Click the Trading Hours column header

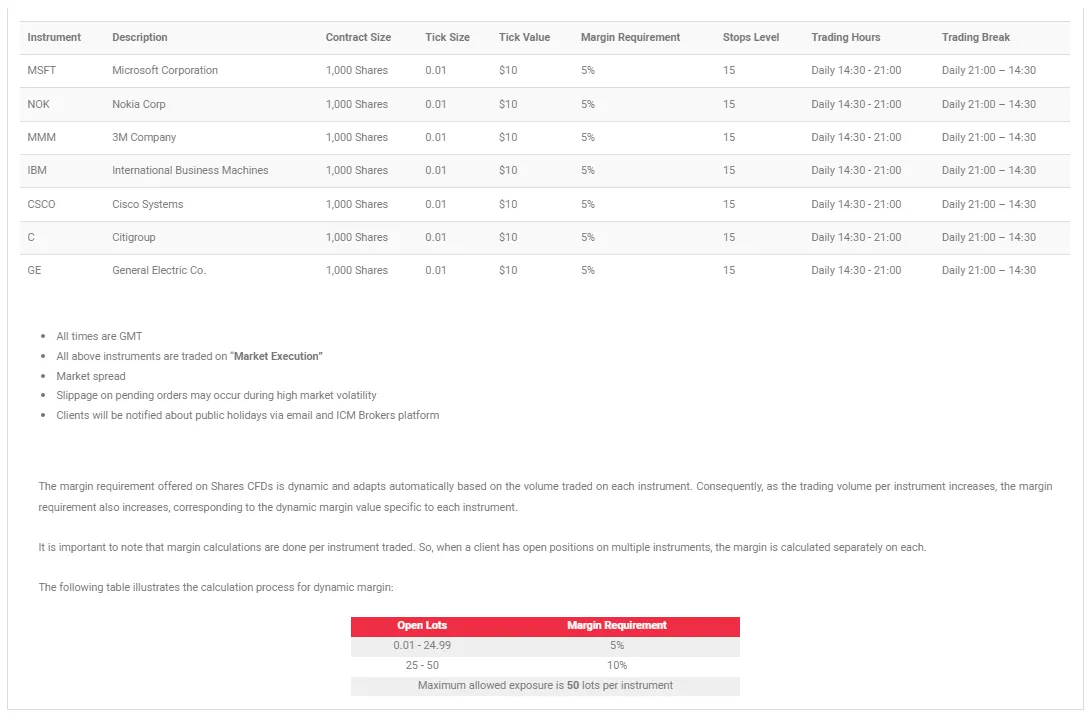point(845,37)
